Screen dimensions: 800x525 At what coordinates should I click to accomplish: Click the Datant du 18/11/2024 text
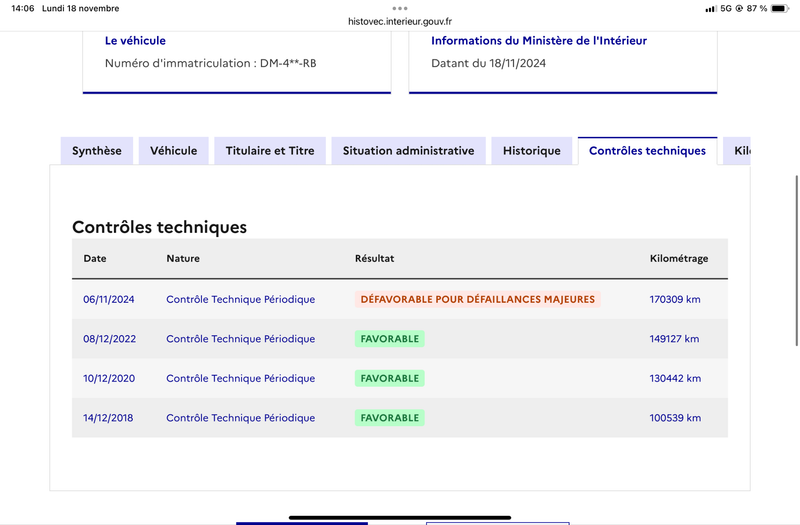488,63
